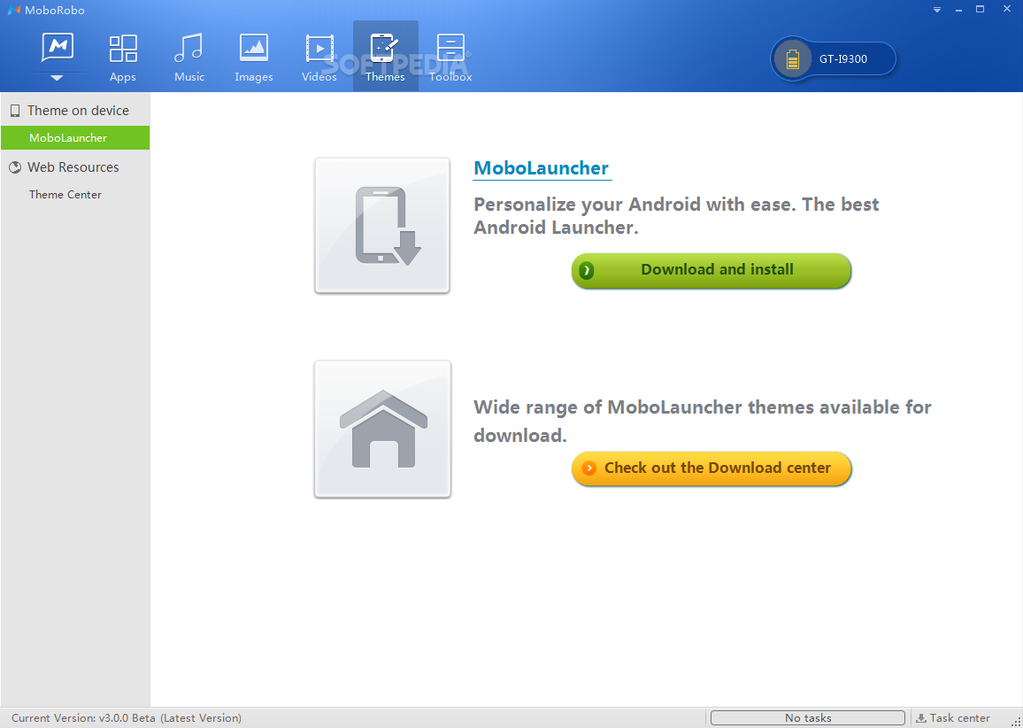Click Check out the Download center button

click(711, 468)
